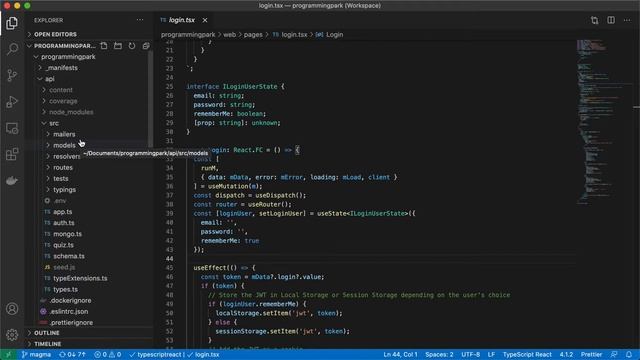Change encoding via UTF-8 status item
The width and height of the screenshot is (640, 360).
click(471, 354)
